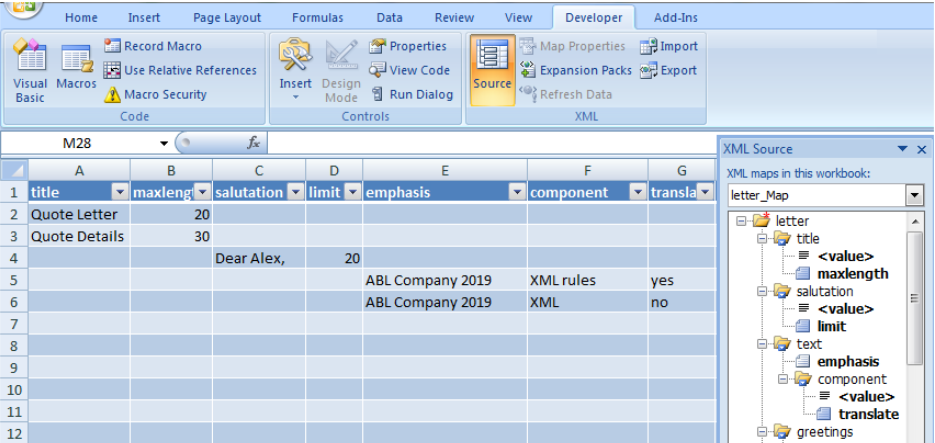The height and width of the screenshot is (443, 935).
Task: Open the Name Box dropdown
Action: tap(163, 143)
